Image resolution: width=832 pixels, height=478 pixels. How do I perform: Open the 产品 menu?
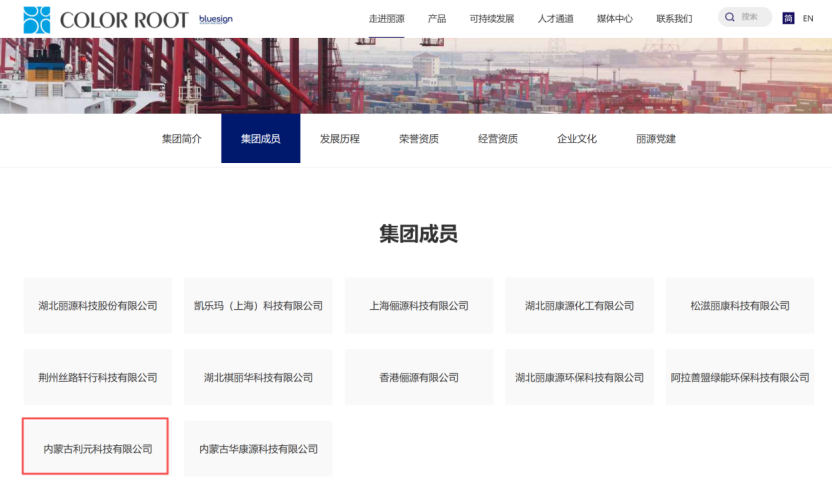(437, 18)
